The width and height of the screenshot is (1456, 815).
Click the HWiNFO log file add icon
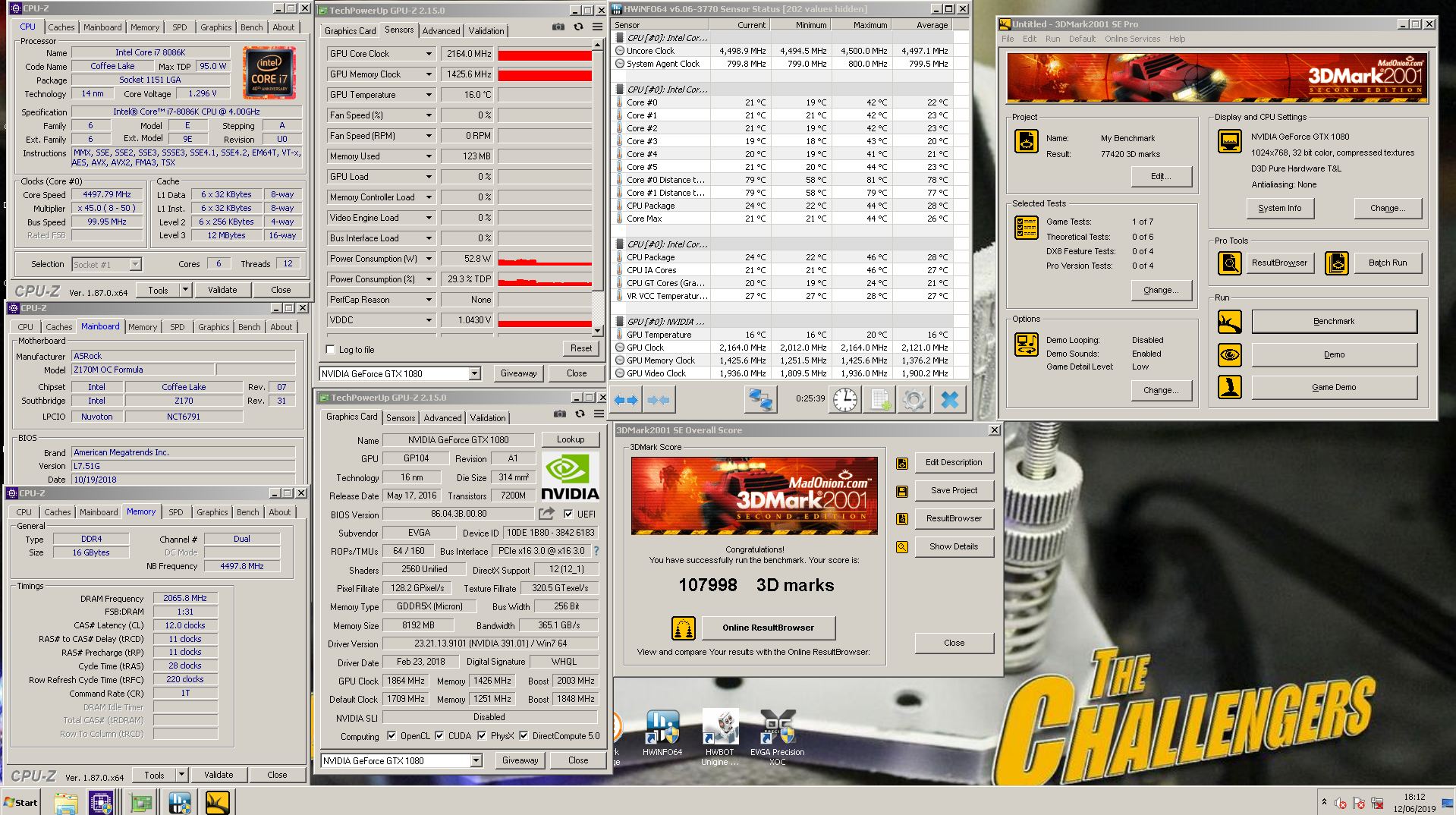[x=880, y=399]
